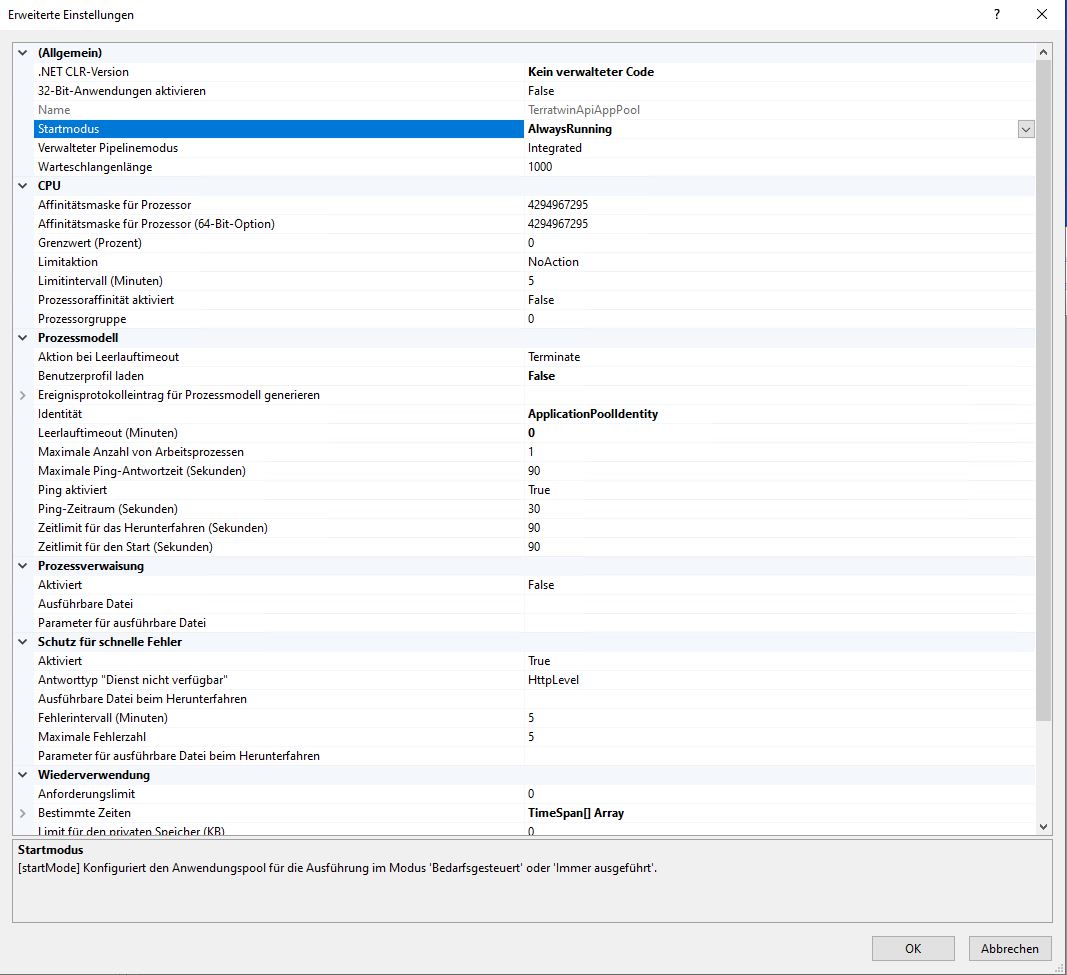1067x975 pixels.
Task: Open the Startmodus dropdown arrow
Action: pos(1026,129)
